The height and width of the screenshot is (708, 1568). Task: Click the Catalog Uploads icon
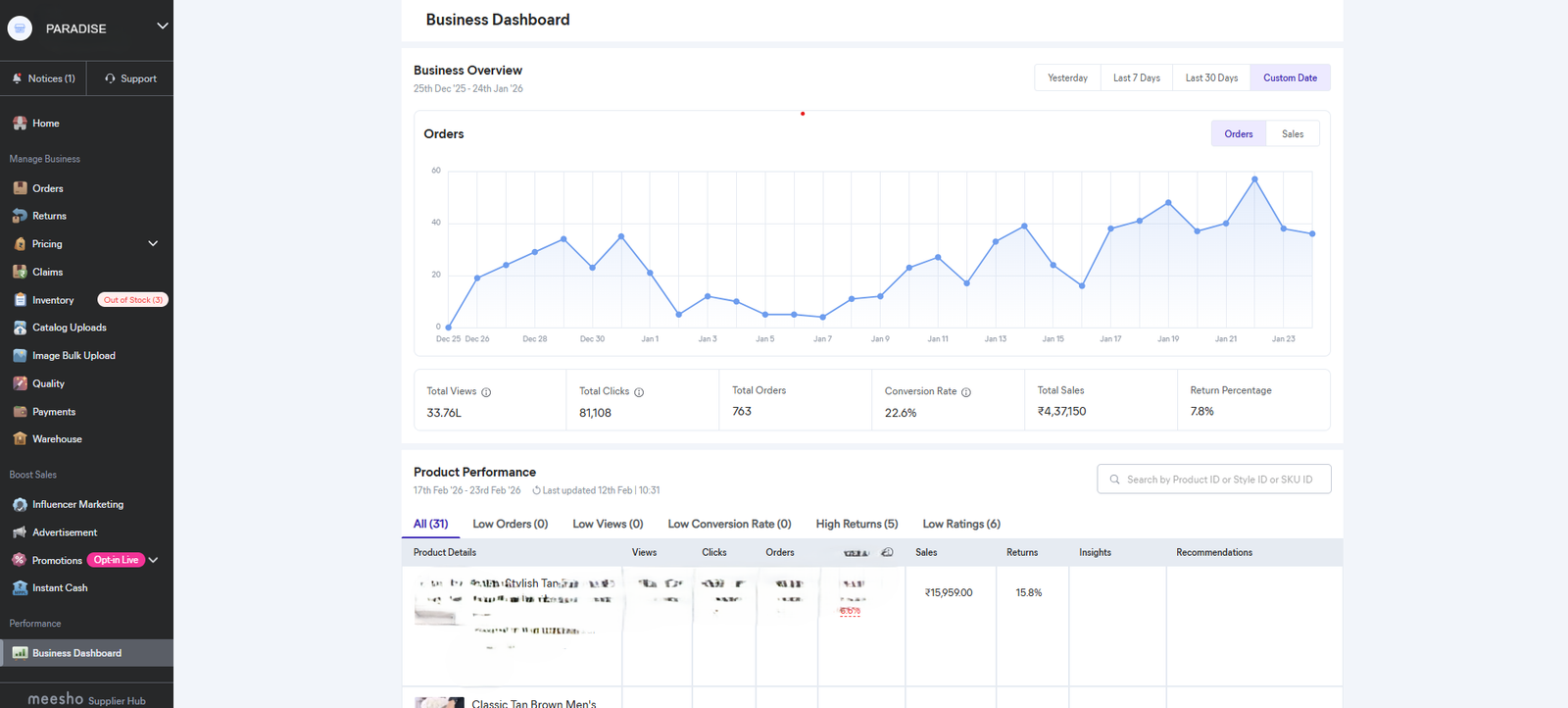coord(20,328)
